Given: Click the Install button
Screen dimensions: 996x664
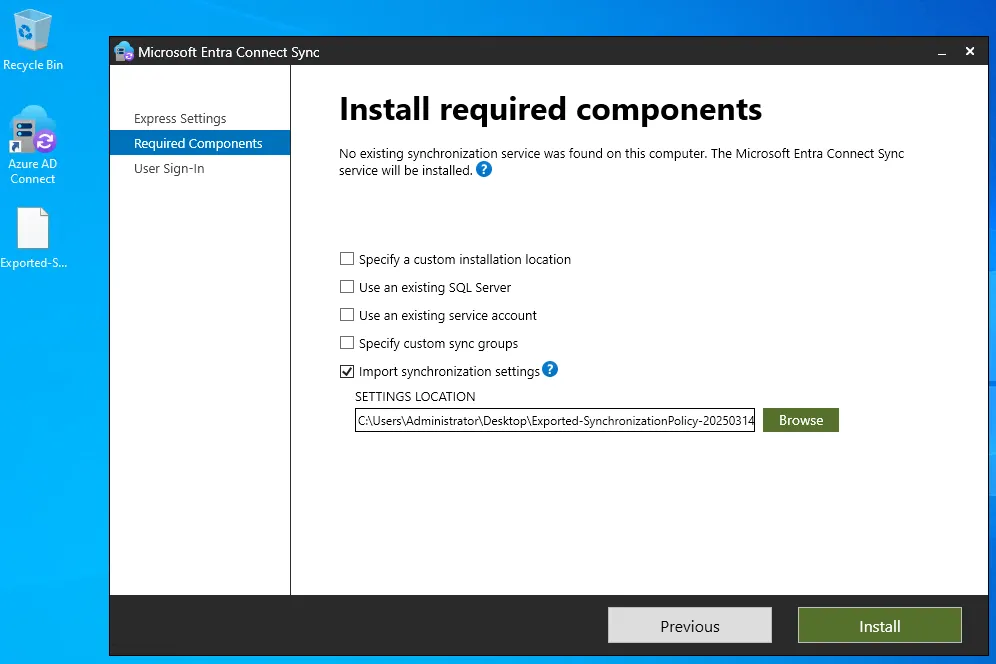Looking at the screenshot, I should pyautogui.click(x=879, y=625).
